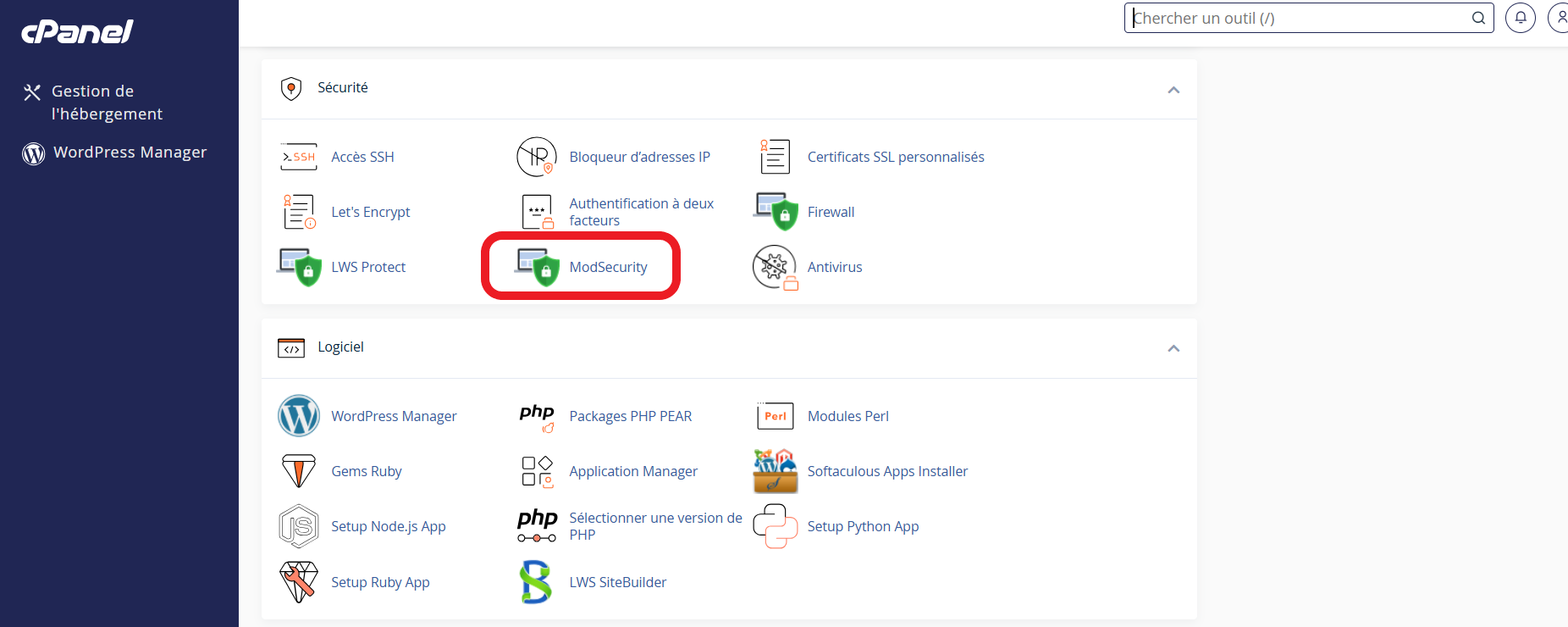Open the Let's Encrypt link
This screenshot has width=1568, height=627.
pos(371,212)
